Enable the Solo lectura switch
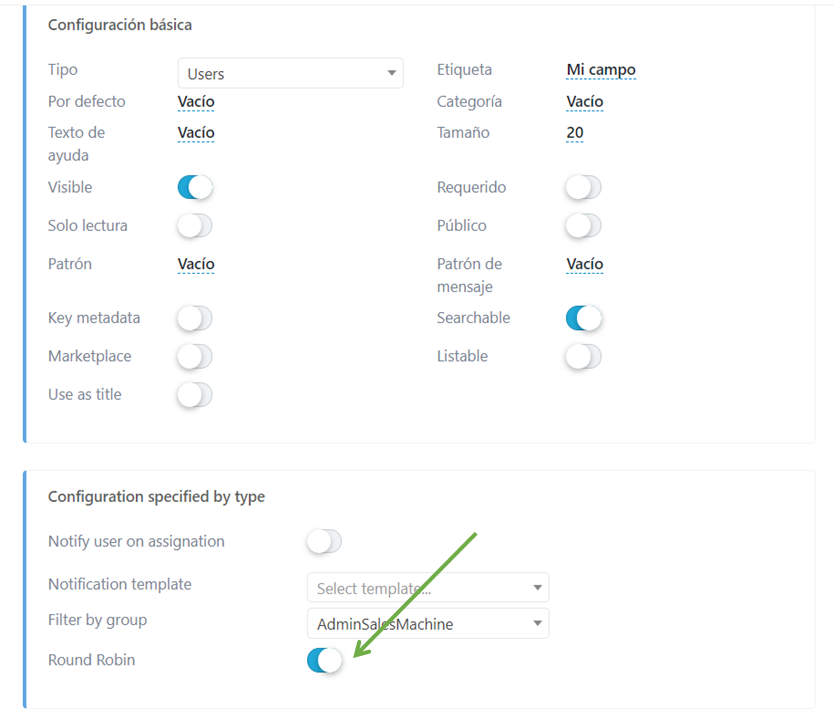Viewport: 834px width, 720px height. point(195,226)
